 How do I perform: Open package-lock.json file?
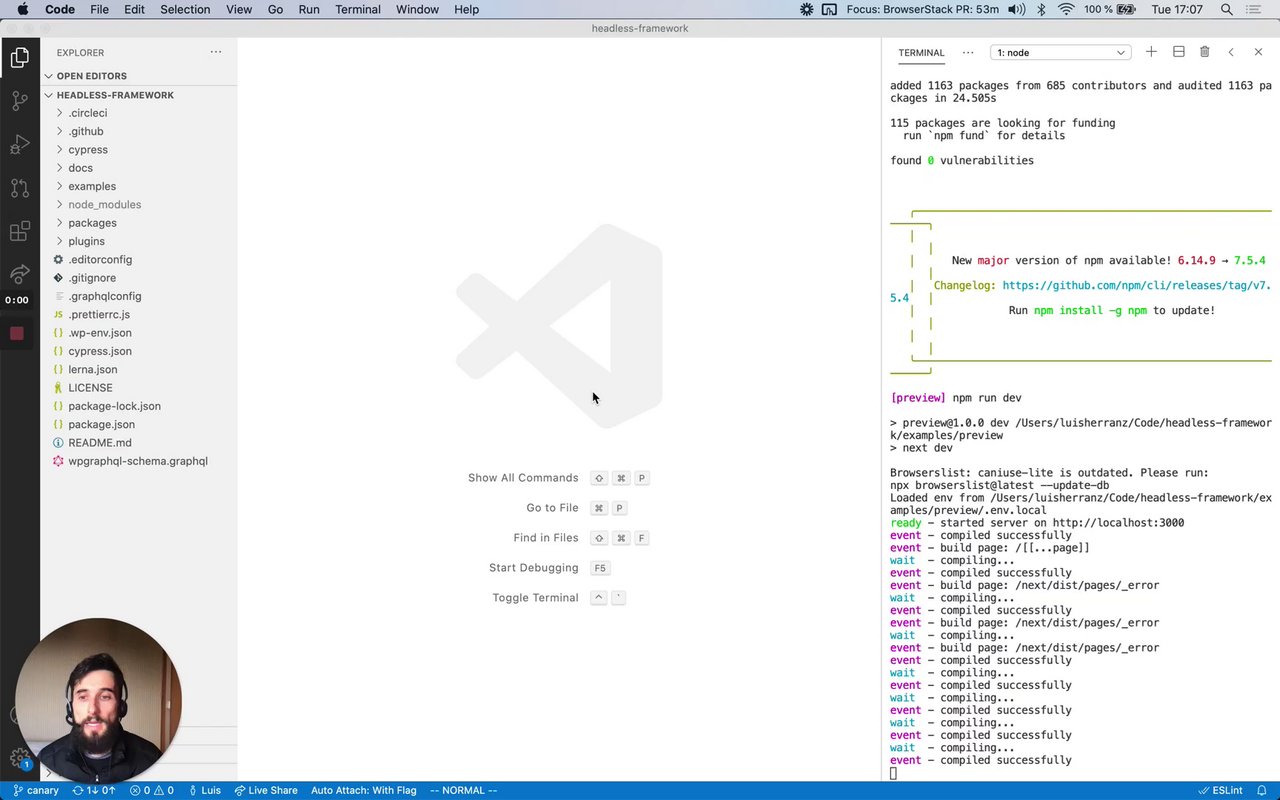click(x=138, y=406)
